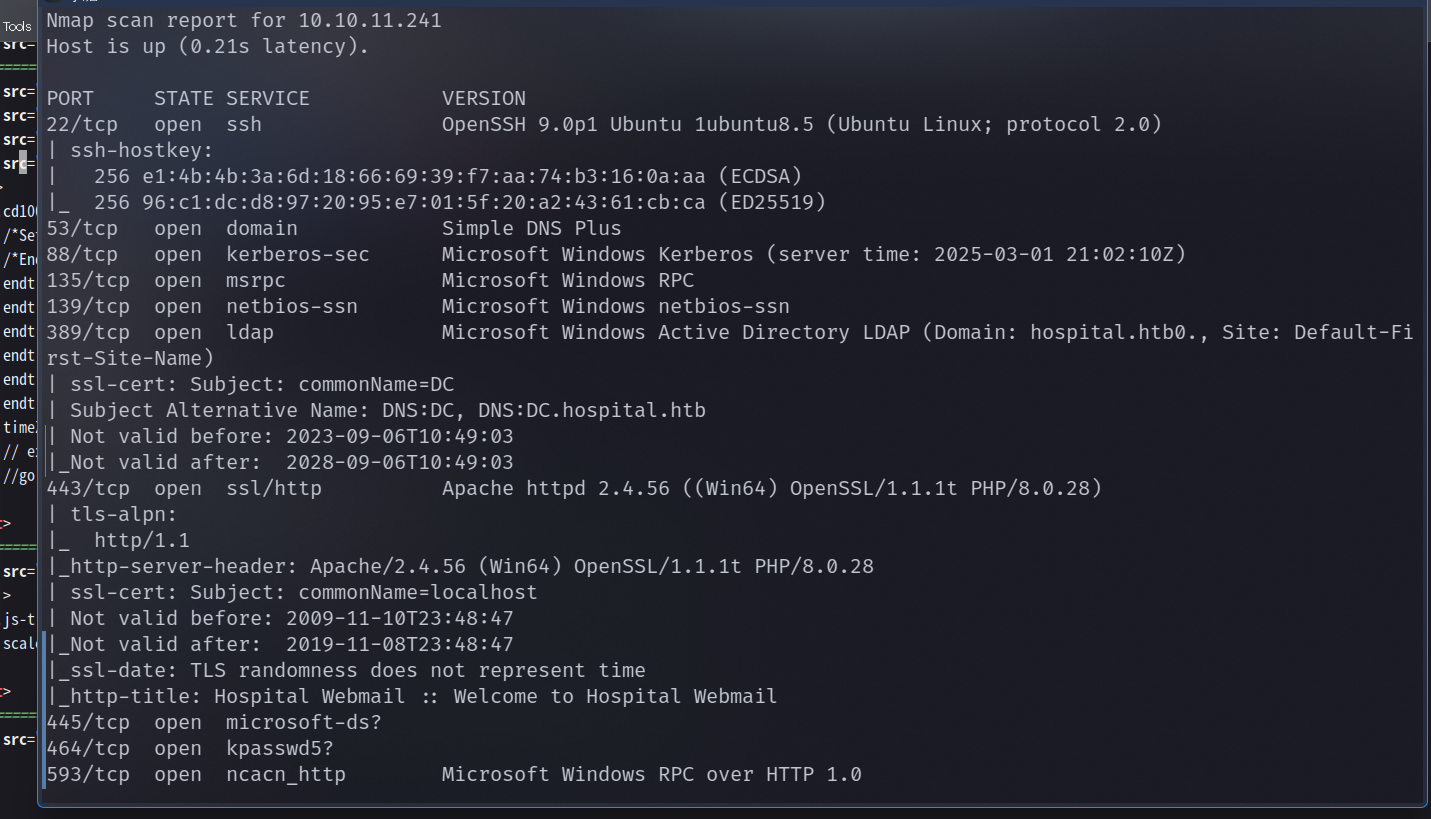Click the kerberos-sec service name
Viewport: 1431px width, 819px height.
pos(297,254)
